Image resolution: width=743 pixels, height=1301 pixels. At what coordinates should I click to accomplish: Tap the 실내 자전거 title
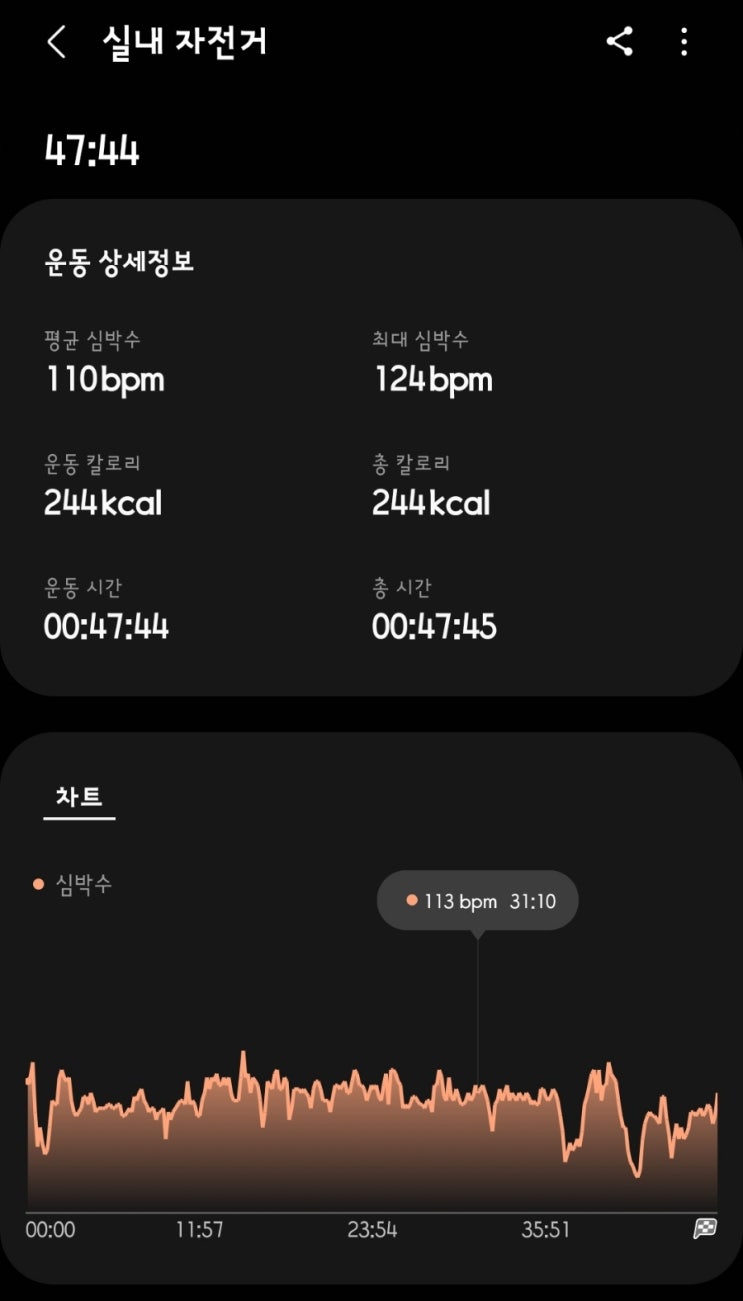(184, 42)
